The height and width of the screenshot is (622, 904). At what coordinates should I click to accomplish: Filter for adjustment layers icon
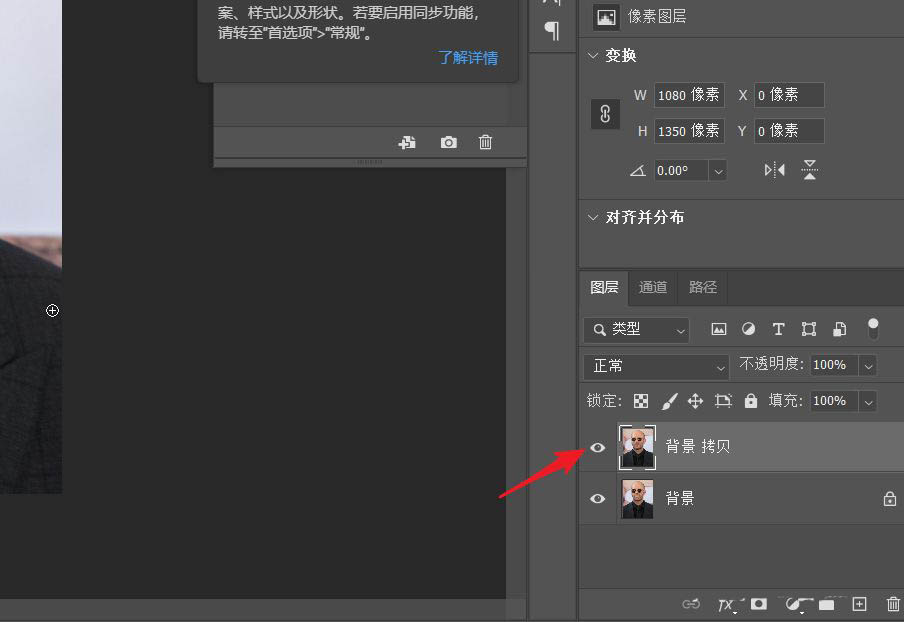[748, 329]
